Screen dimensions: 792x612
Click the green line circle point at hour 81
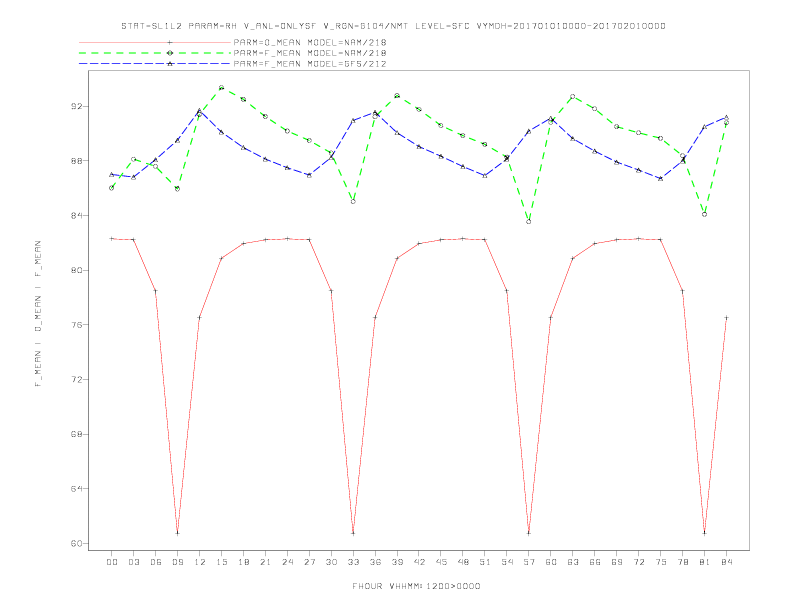click(x=705, y=214)
